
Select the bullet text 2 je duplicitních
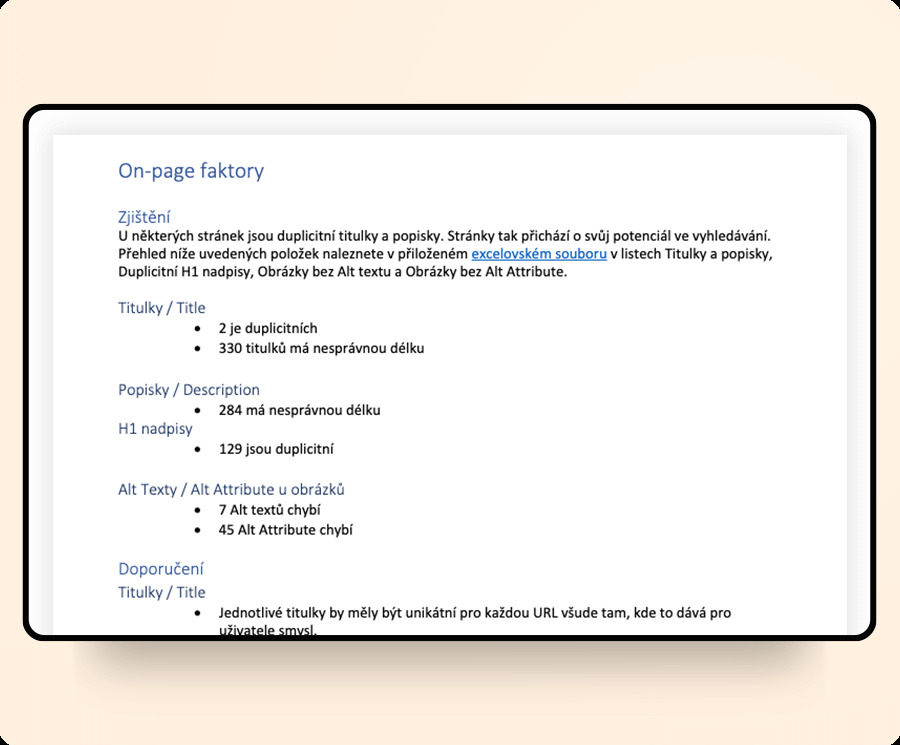268,328
